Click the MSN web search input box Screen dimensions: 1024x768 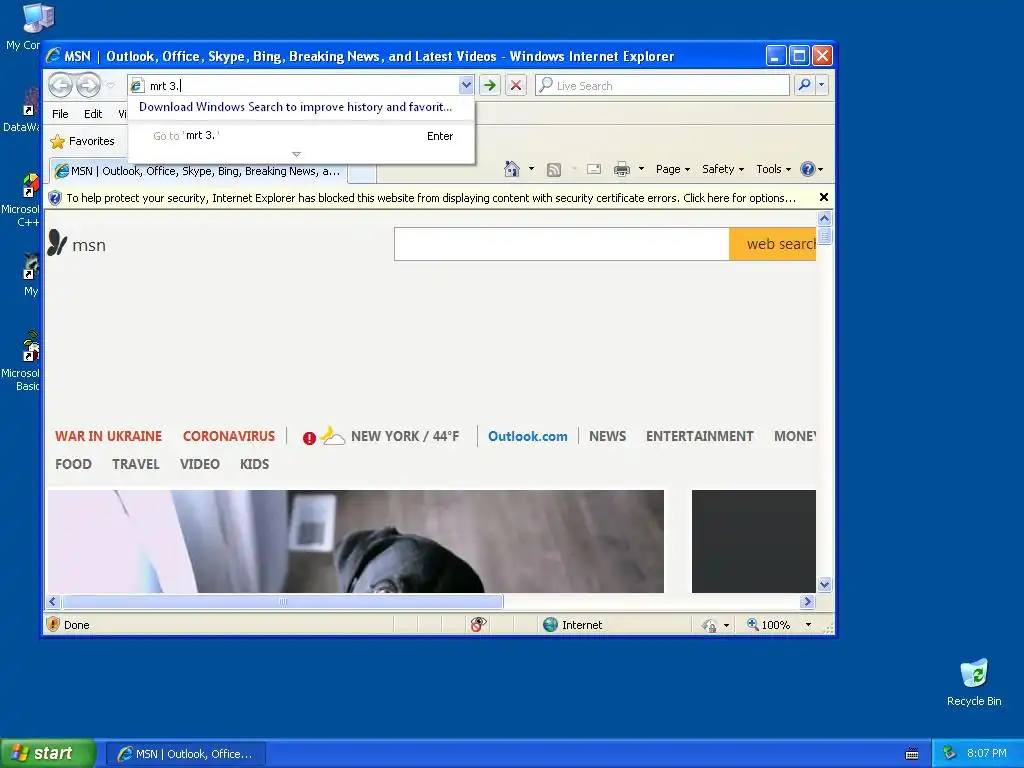pos(562,244)
